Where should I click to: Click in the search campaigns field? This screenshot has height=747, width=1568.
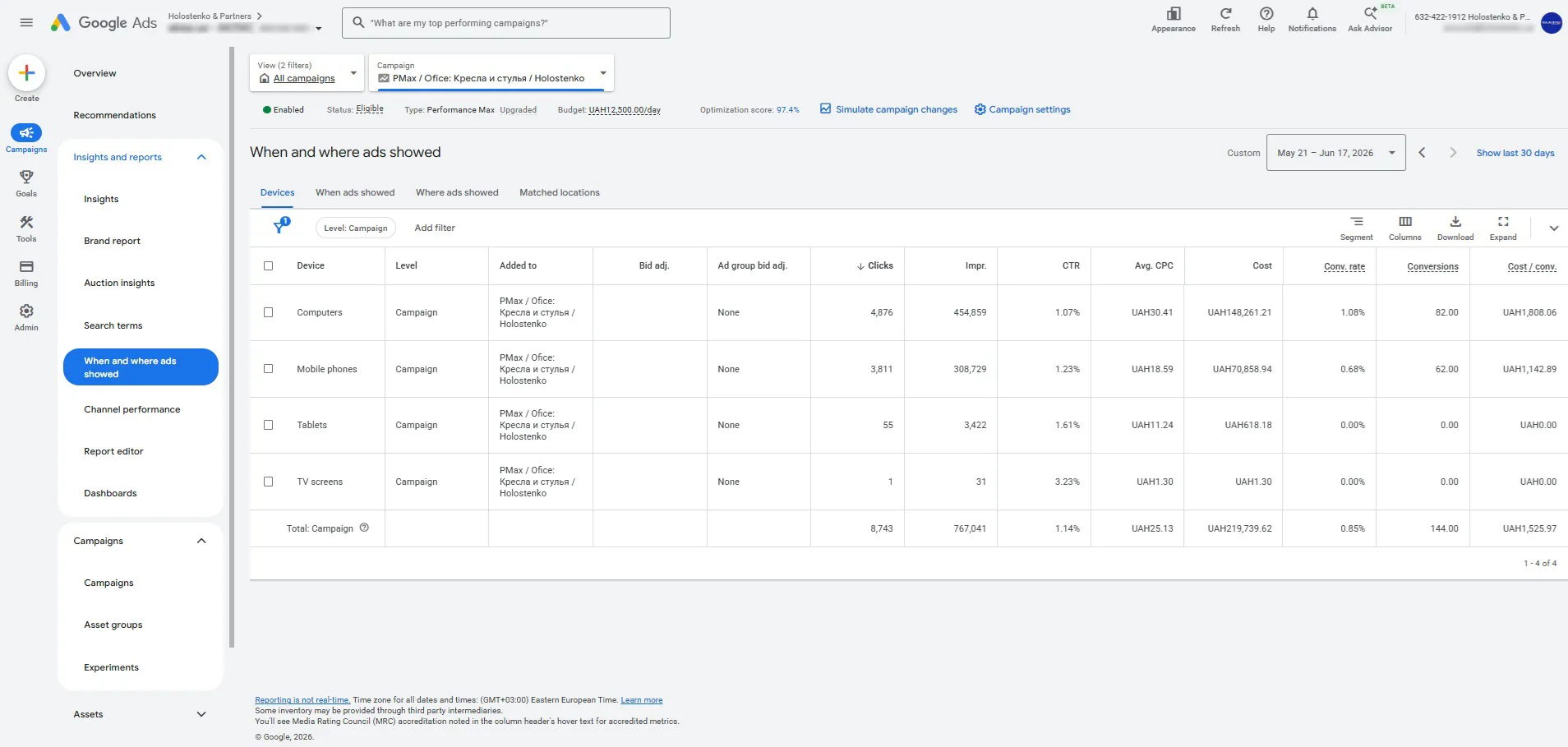(506, 23)
